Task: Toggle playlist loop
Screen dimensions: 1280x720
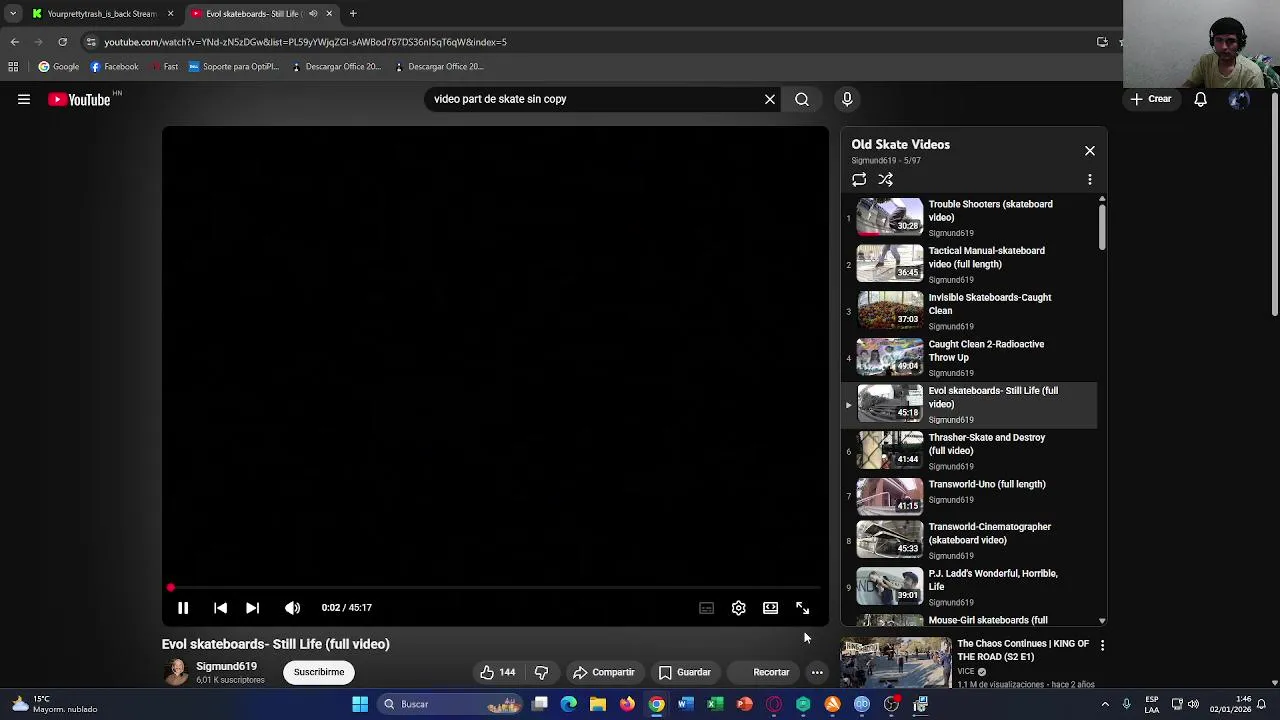Action: coord(859,180)
